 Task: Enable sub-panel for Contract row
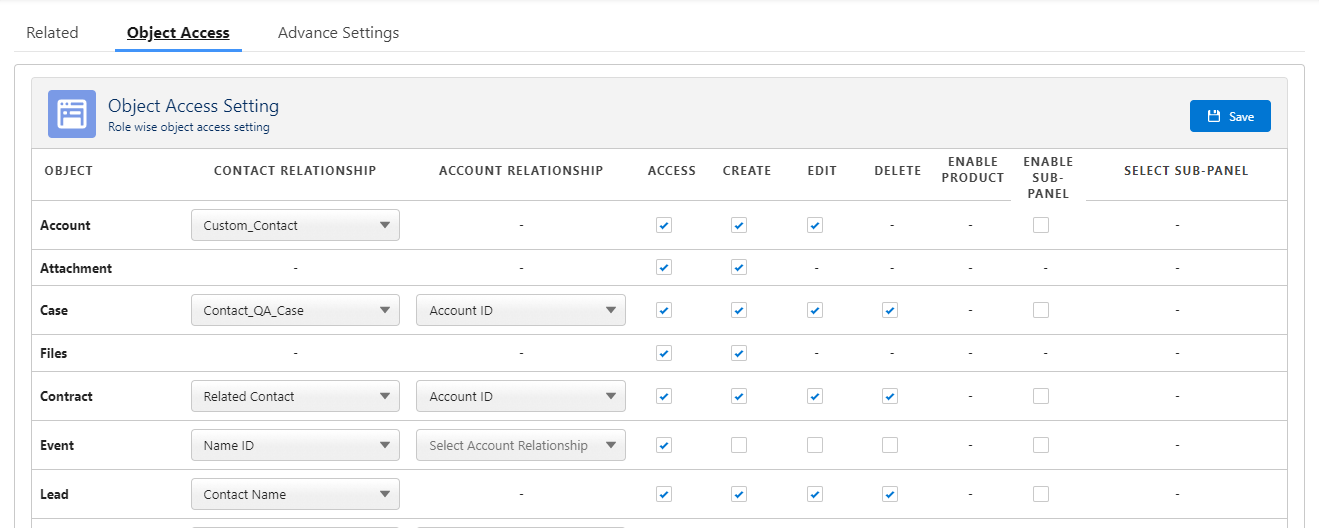[x=1041, y=396]
